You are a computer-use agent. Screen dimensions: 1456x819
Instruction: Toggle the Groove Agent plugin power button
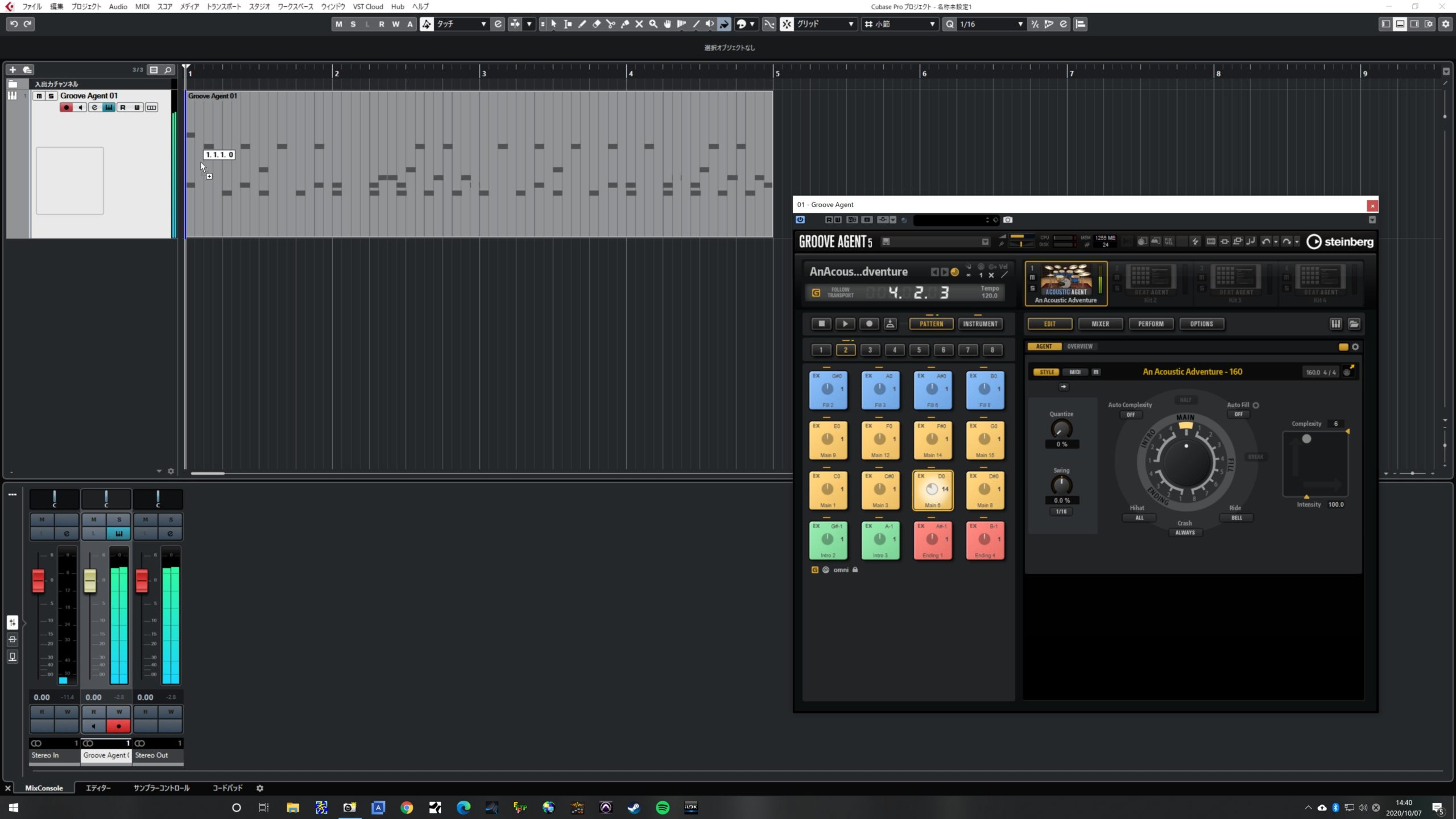coord(800,220)
